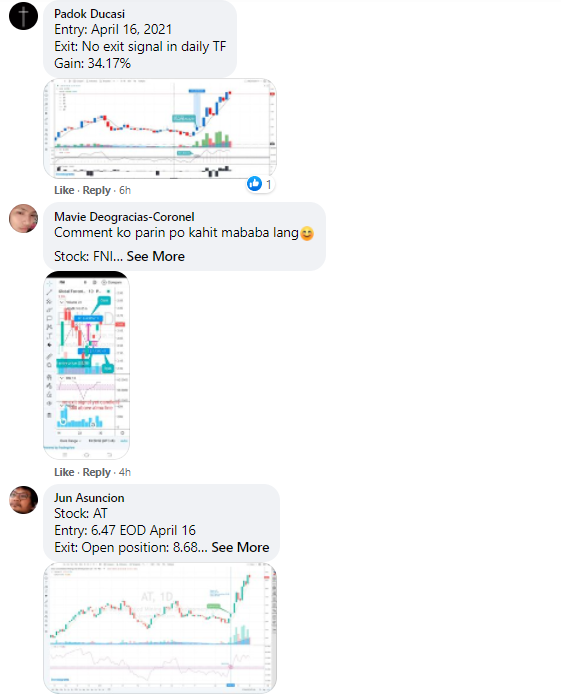The image size is (561, 698).
Task: Click the thumbs-up reaction count icon
Action: coord(255,183)
